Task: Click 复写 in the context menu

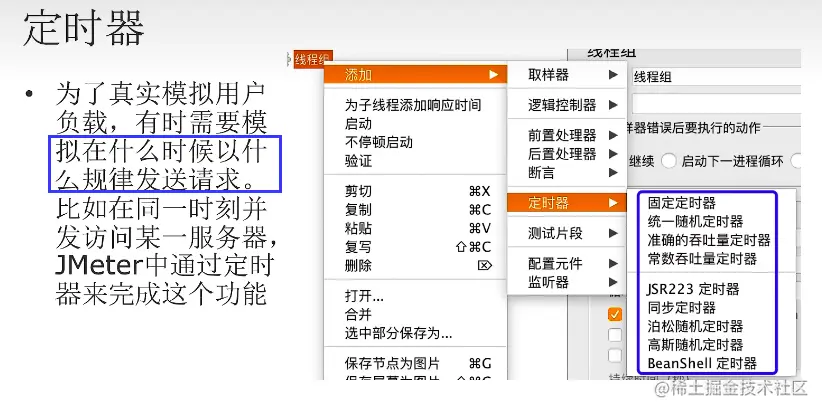Action: pyautogui.click(x=416, y=247)
